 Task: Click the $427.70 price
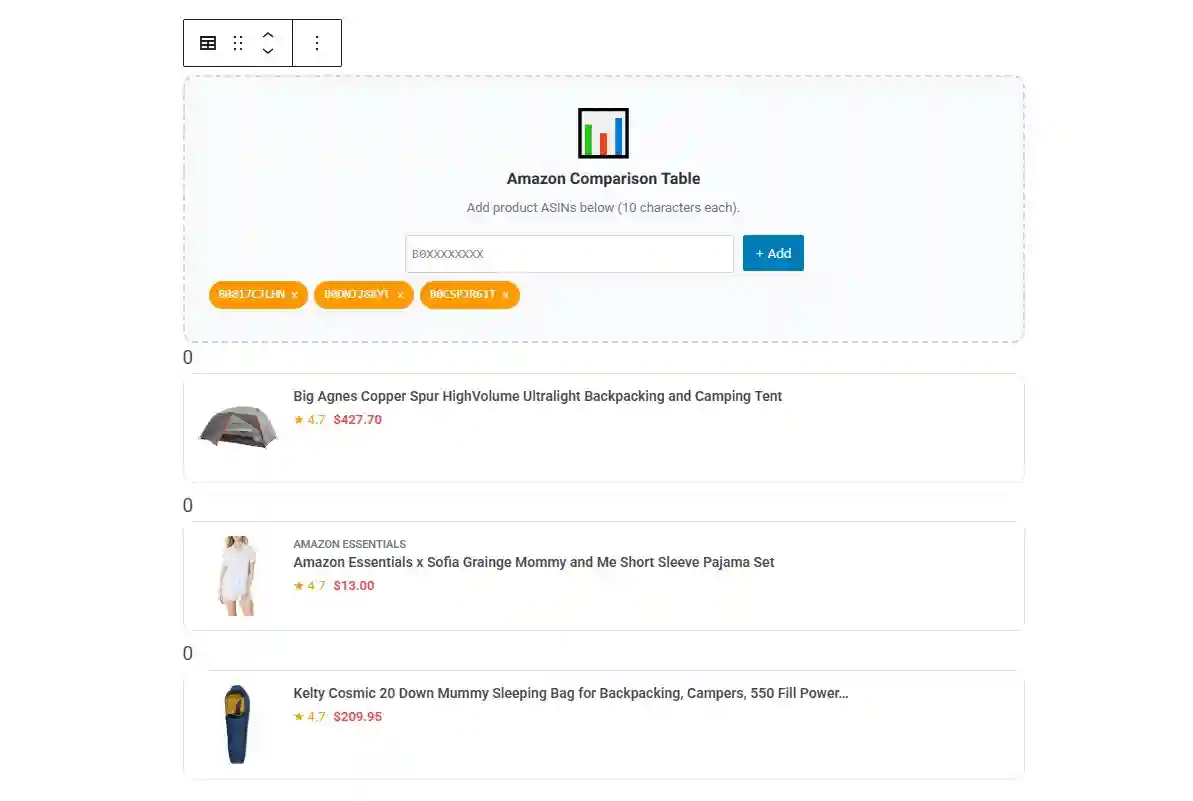tap(357, 420)
